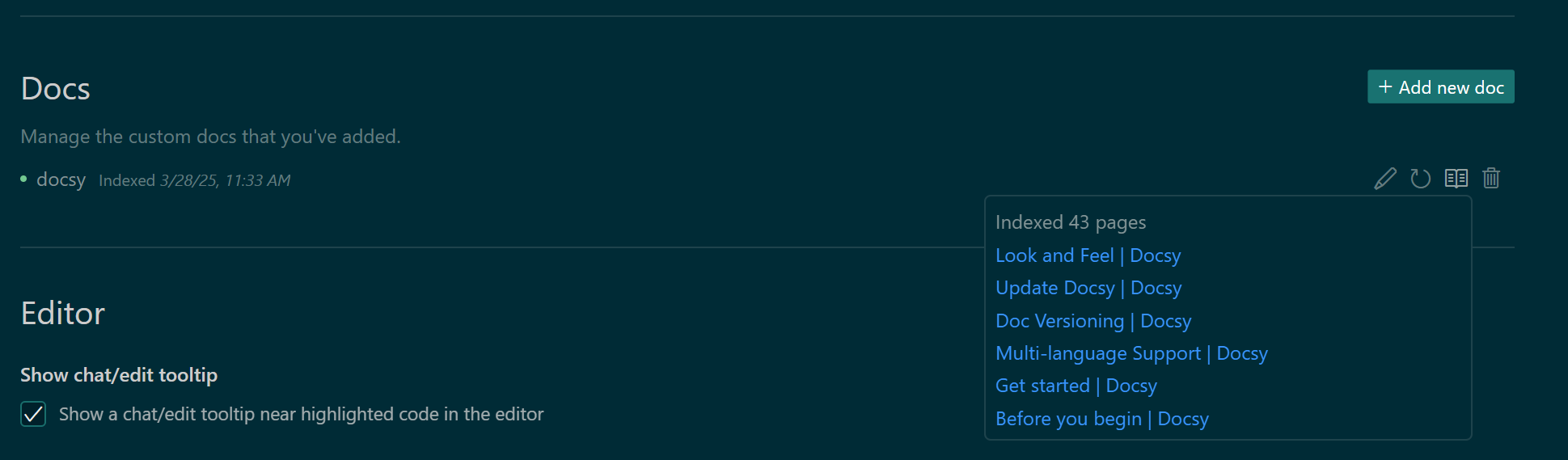Click the open-book indexed pages icon
The height and width of the screenshot is (460, 1568).
coord(1456,178)
